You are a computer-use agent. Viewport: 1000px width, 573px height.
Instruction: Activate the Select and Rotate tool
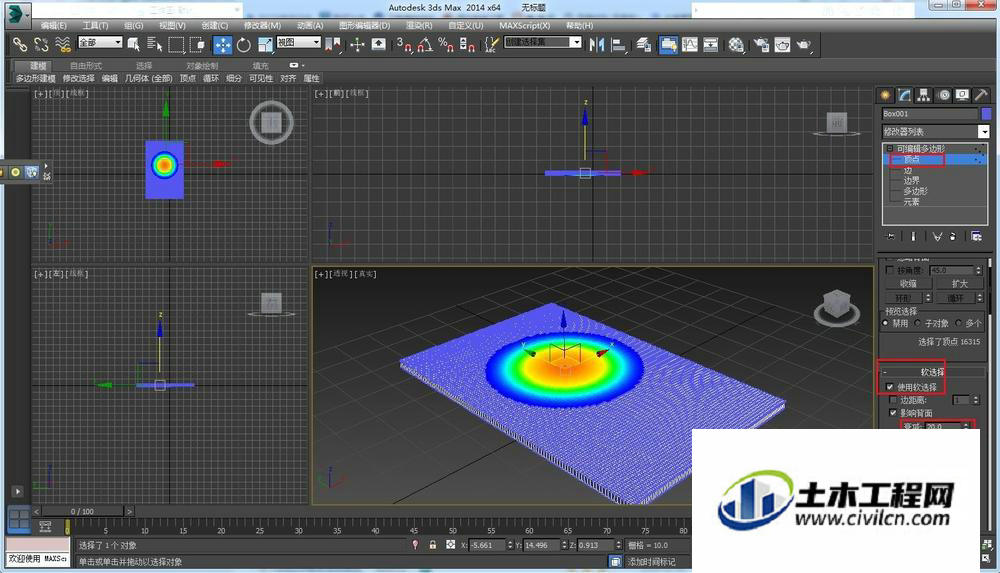[244, 45]
